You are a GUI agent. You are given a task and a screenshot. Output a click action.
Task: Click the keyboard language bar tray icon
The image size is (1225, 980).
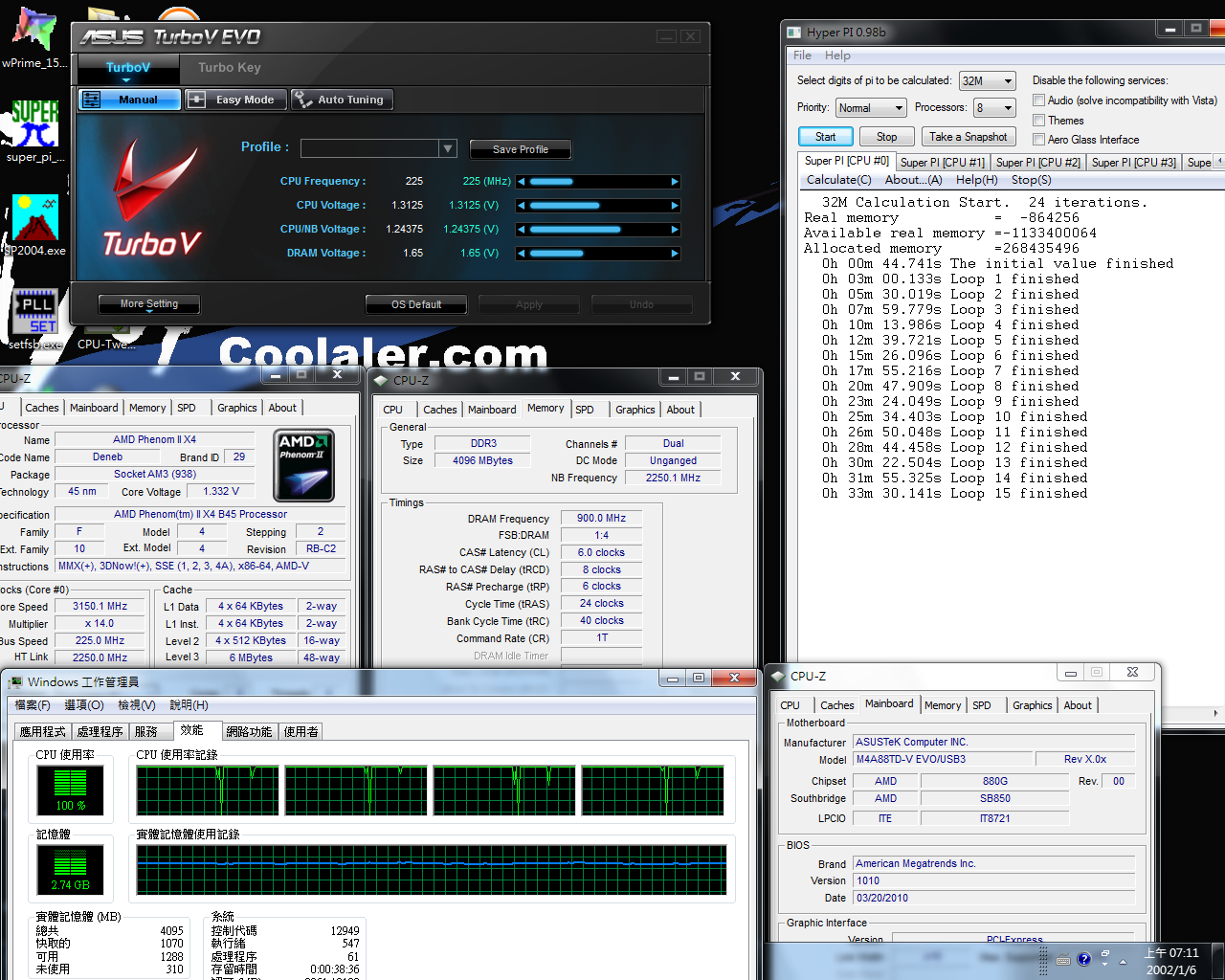[x=1063, y=960]
